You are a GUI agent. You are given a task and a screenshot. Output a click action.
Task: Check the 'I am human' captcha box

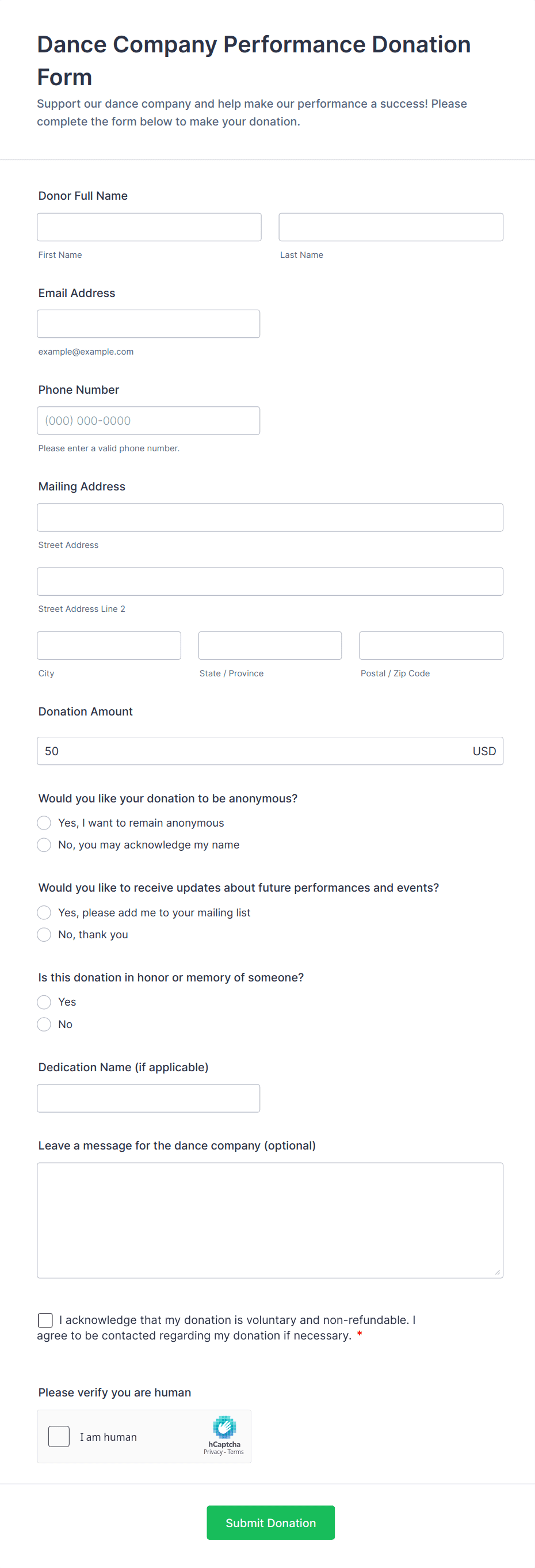(x=59, y=1437)
